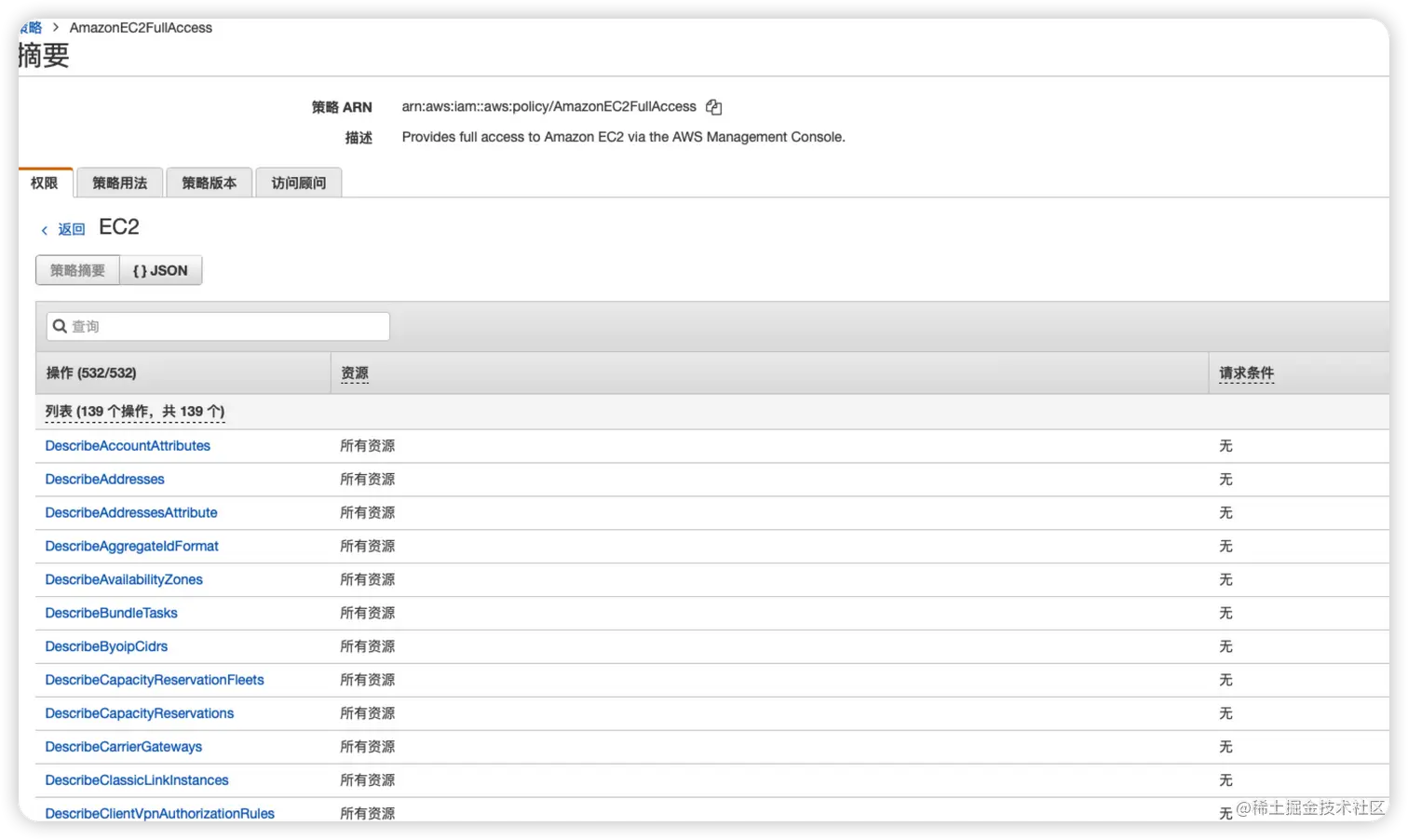Show the 策略摘要 view
This screenshot has width=1408, height=840.
77,270
